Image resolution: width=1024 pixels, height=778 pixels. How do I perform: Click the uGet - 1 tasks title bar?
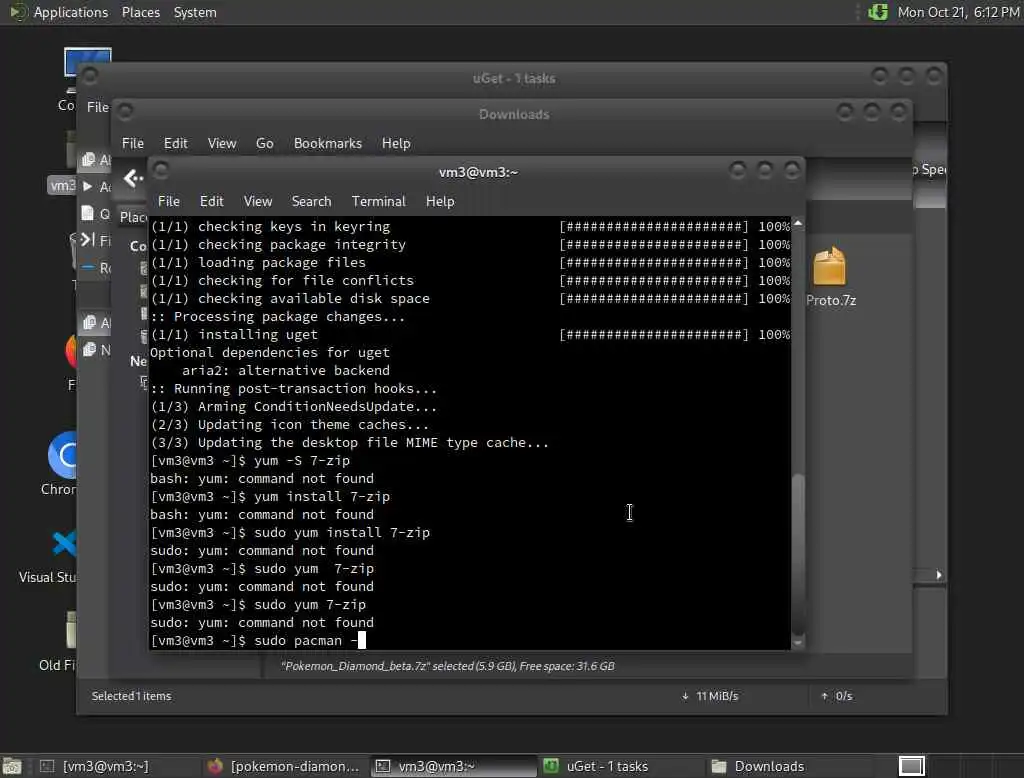[513, 78]
